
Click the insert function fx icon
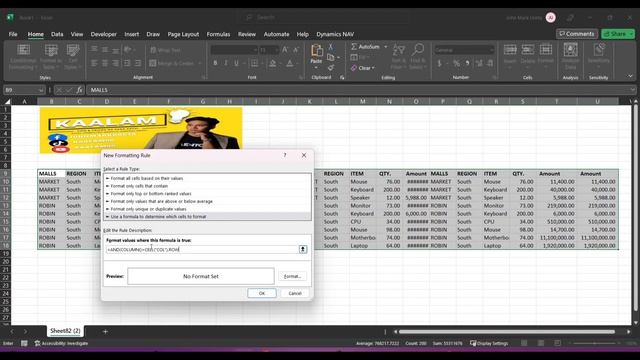coord(79,90)
